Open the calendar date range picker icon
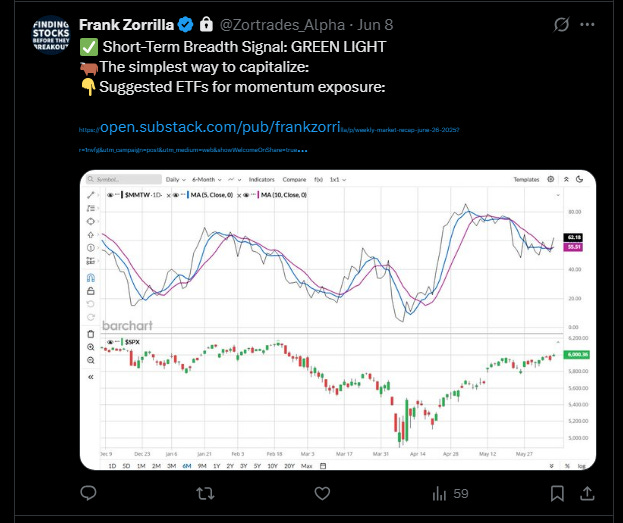 click(x=323, y=466)
